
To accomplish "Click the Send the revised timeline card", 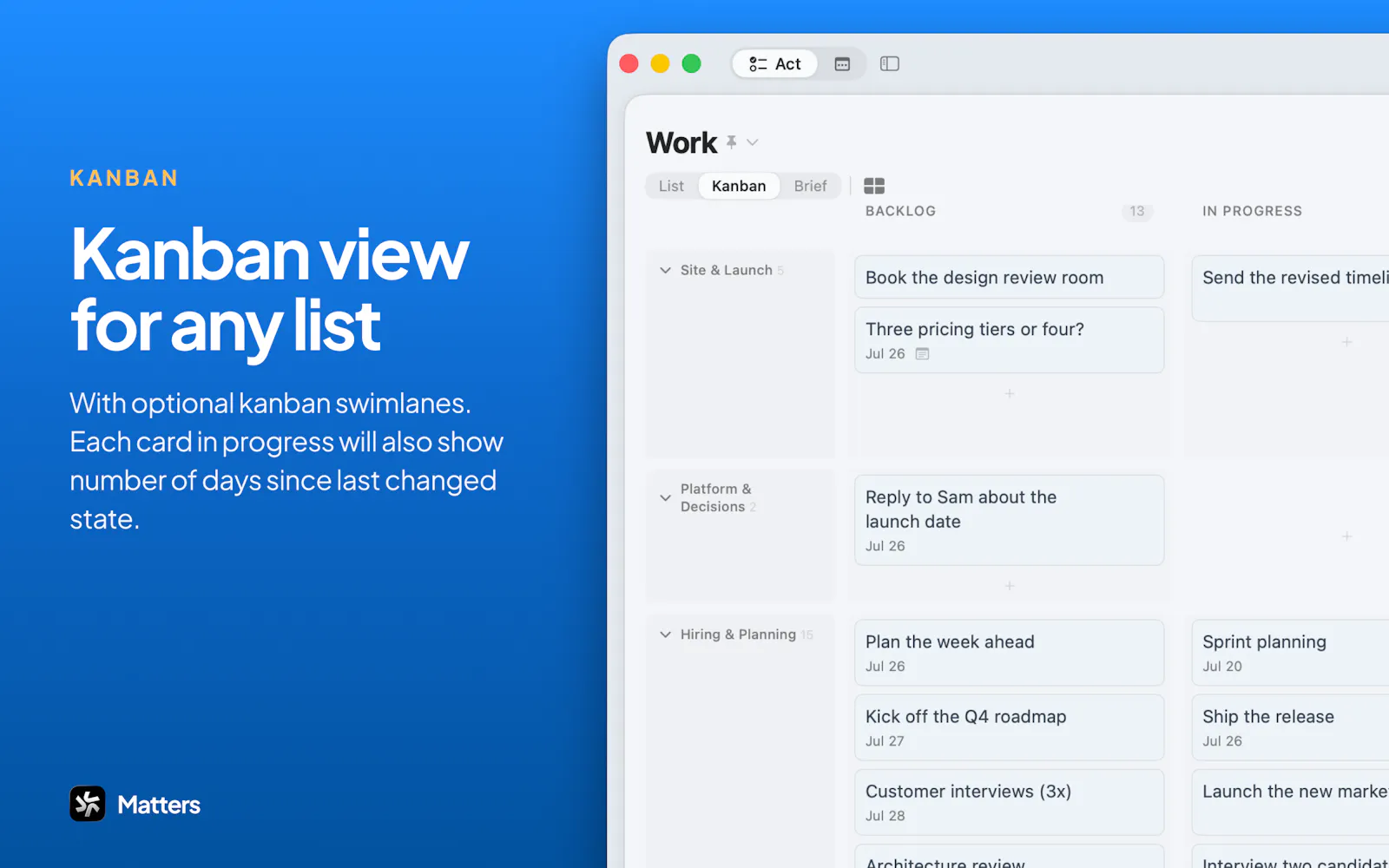I will coord(1290,288).
